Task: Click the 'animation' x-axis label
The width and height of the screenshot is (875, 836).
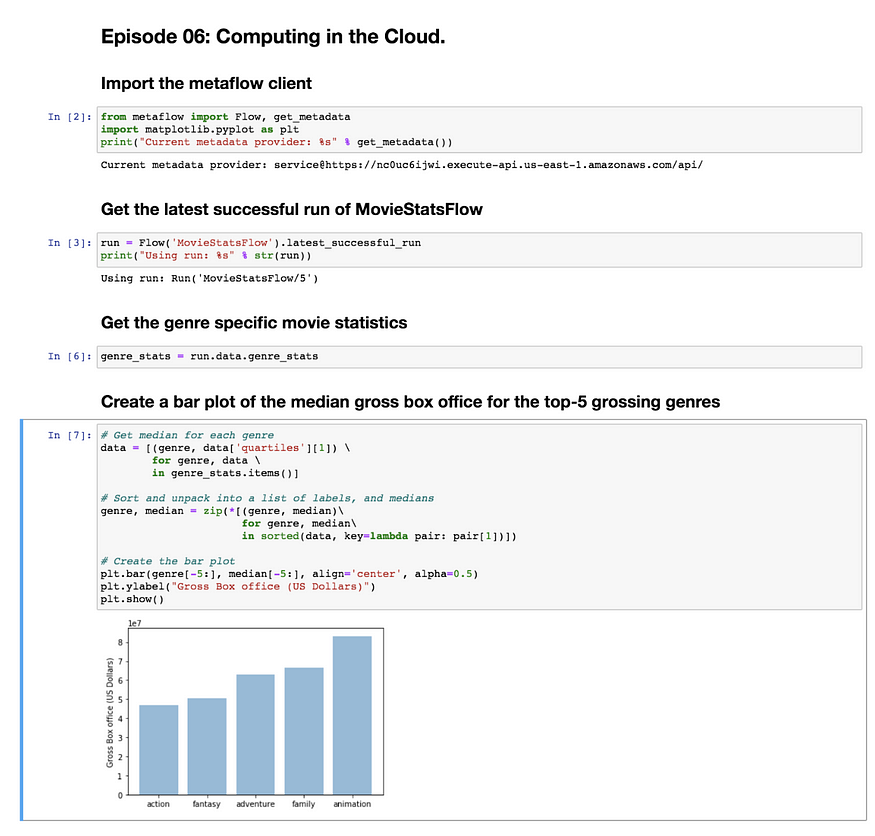Action: (x=352, y=804)
